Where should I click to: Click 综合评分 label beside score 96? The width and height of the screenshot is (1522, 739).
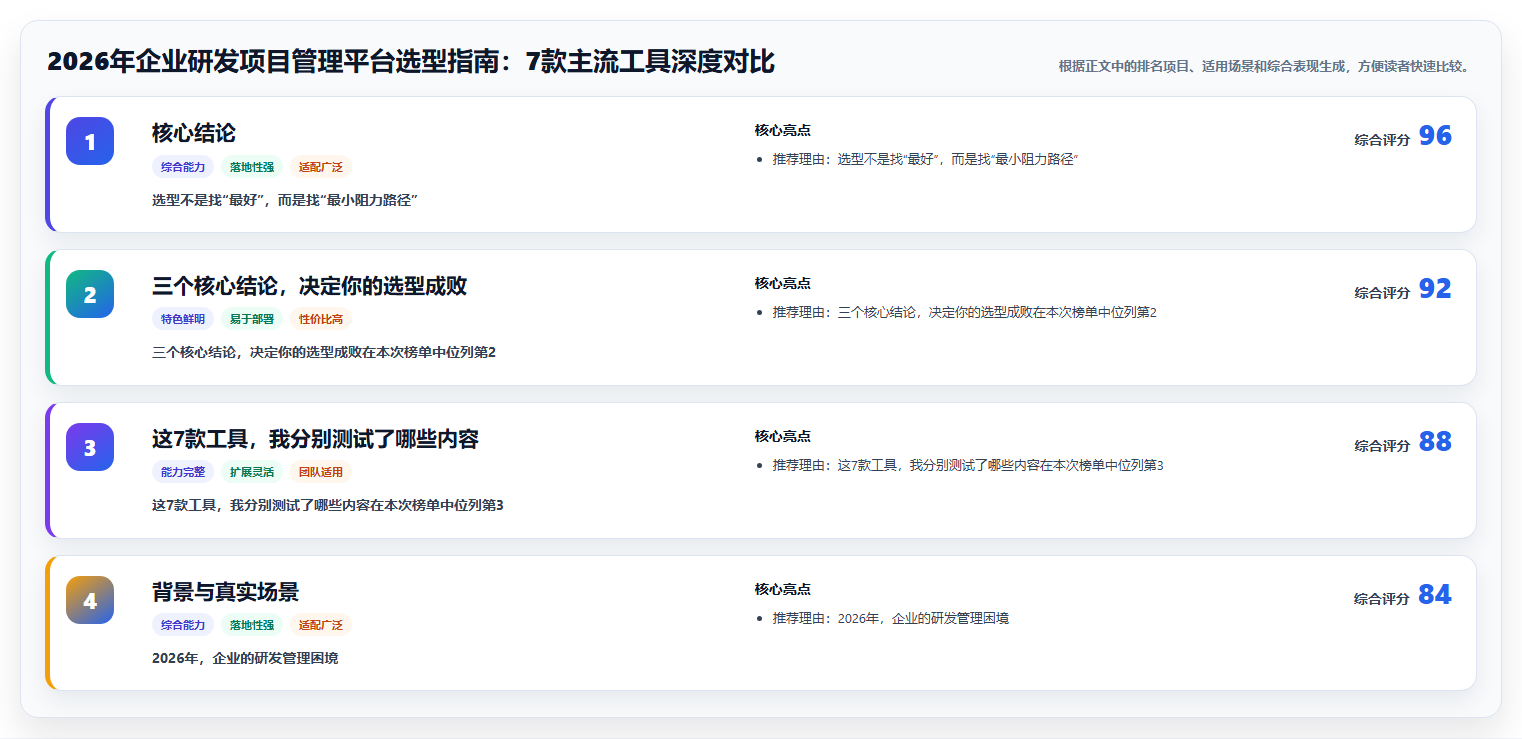tap(1382, 140)
